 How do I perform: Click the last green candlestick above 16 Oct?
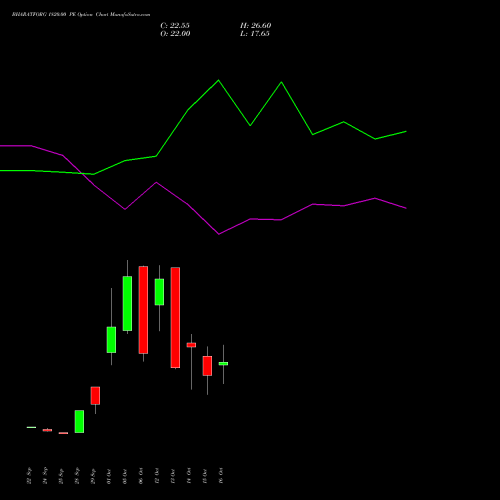[223, 364]
